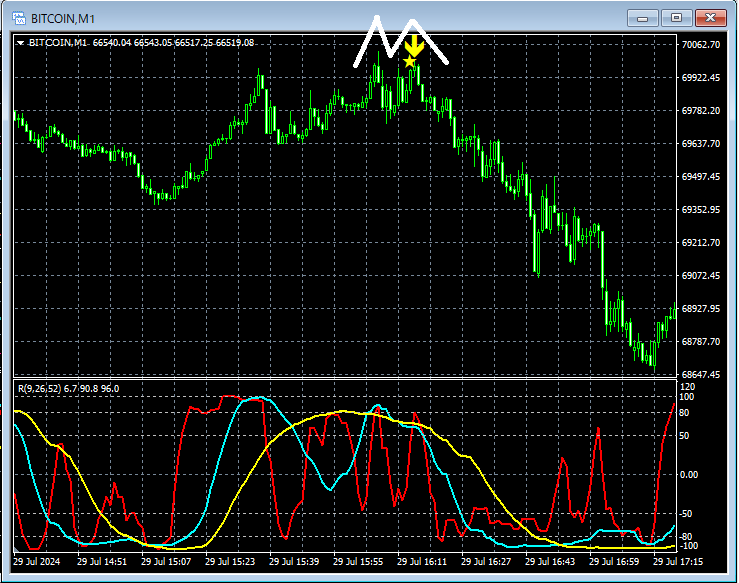Click the 68647.45 price scale label
This screenshot has height=583, width=739.
701,375
